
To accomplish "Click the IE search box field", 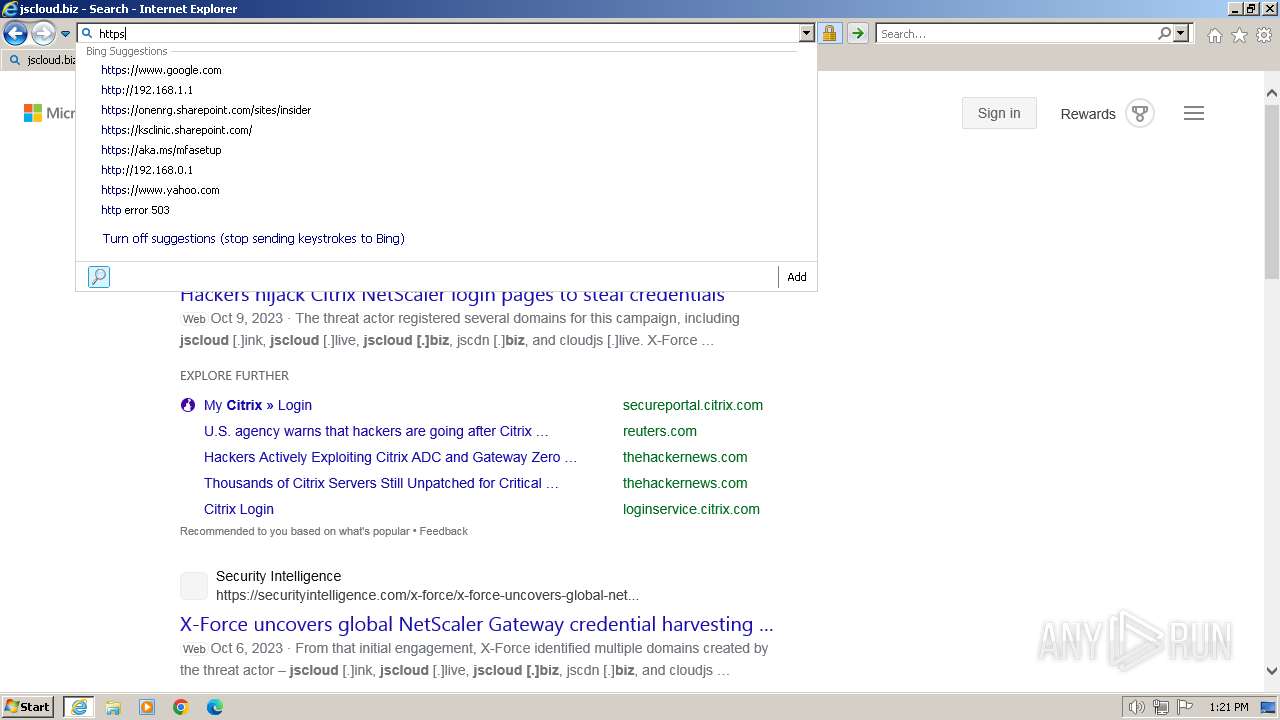I will (1015, 33).
